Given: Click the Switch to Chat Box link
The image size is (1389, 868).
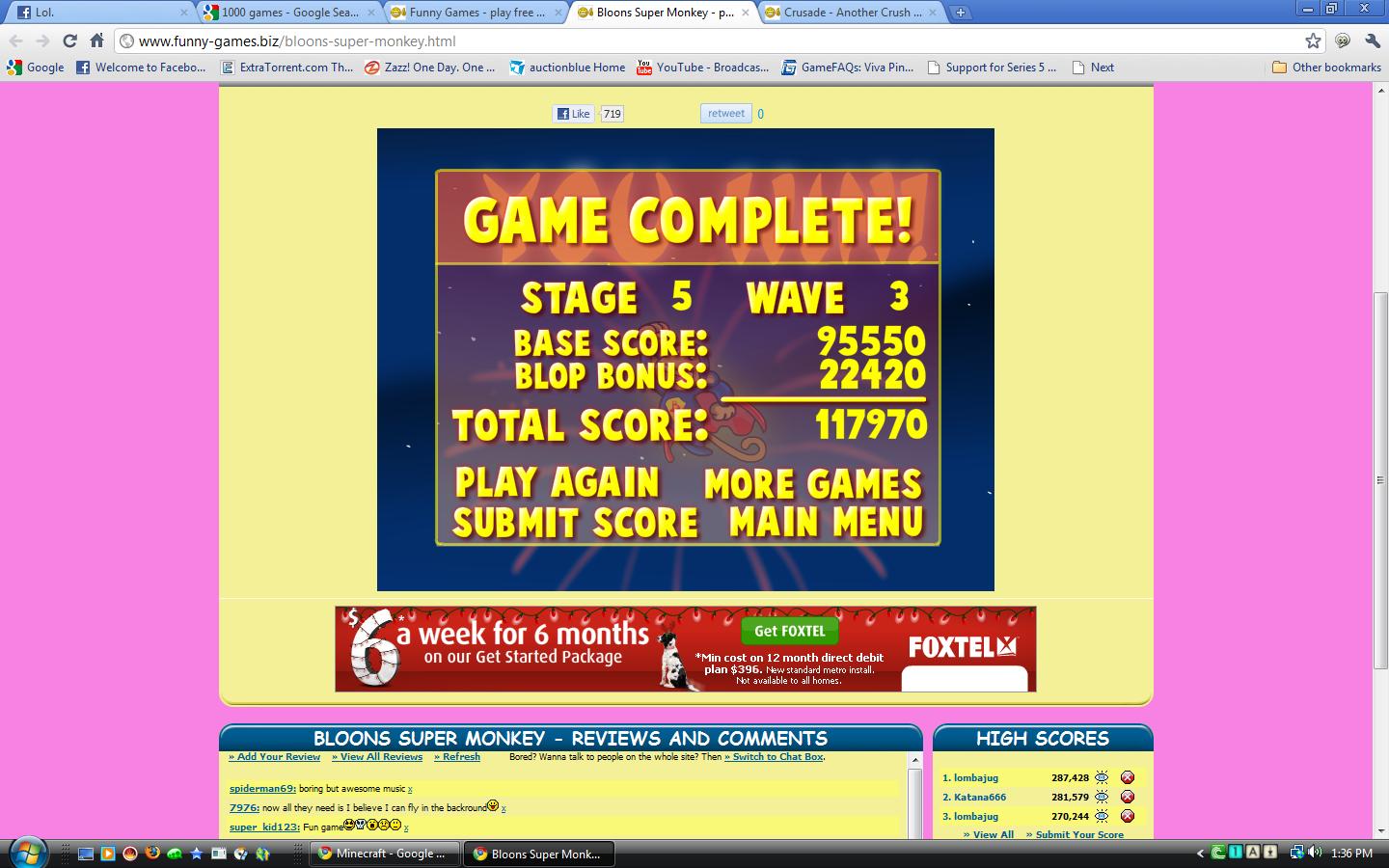Looking at the screenshot, I should (774, 757).
